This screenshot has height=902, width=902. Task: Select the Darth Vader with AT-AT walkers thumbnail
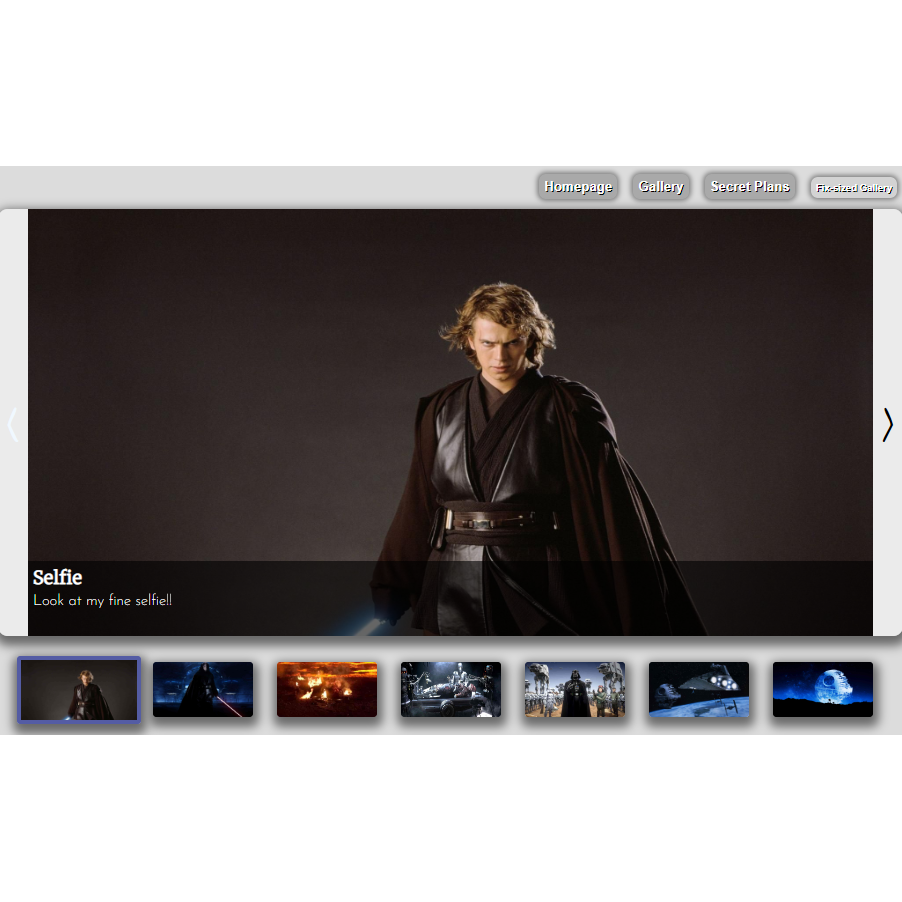575,689
